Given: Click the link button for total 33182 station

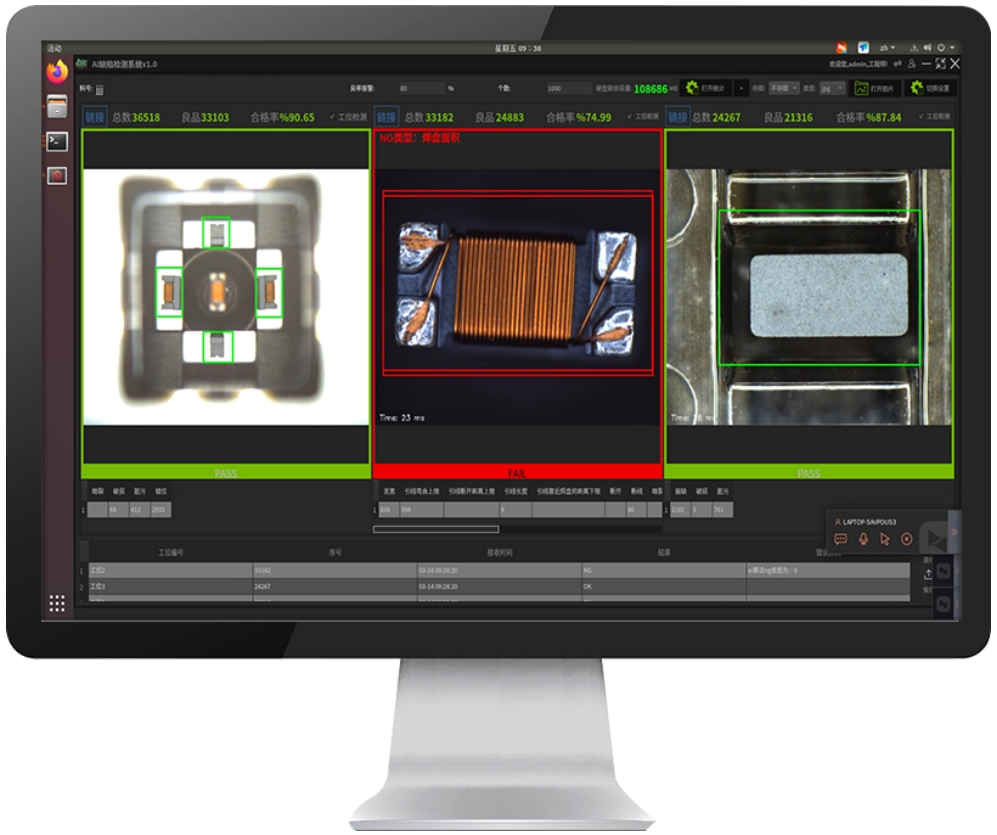Looking at the screenshot, I should tap(386, 117).
